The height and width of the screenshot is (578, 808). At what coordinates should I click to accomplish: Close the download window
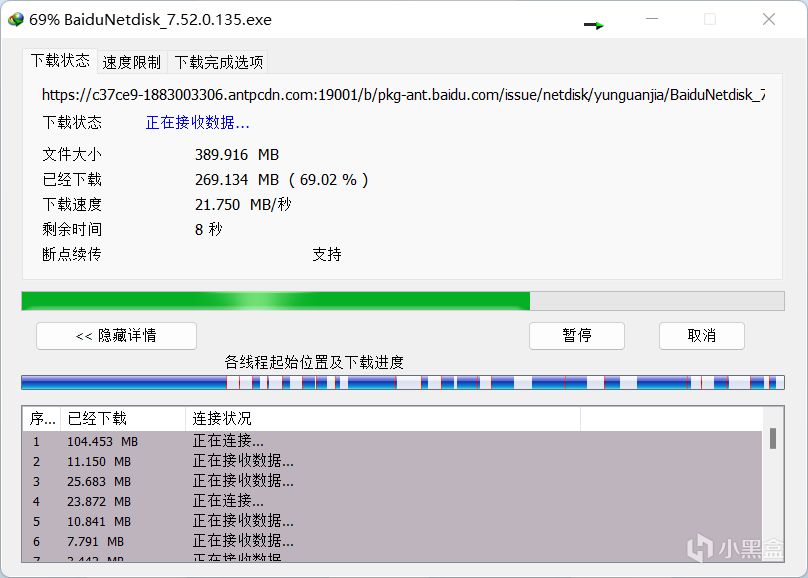click(x=769, y=19)
